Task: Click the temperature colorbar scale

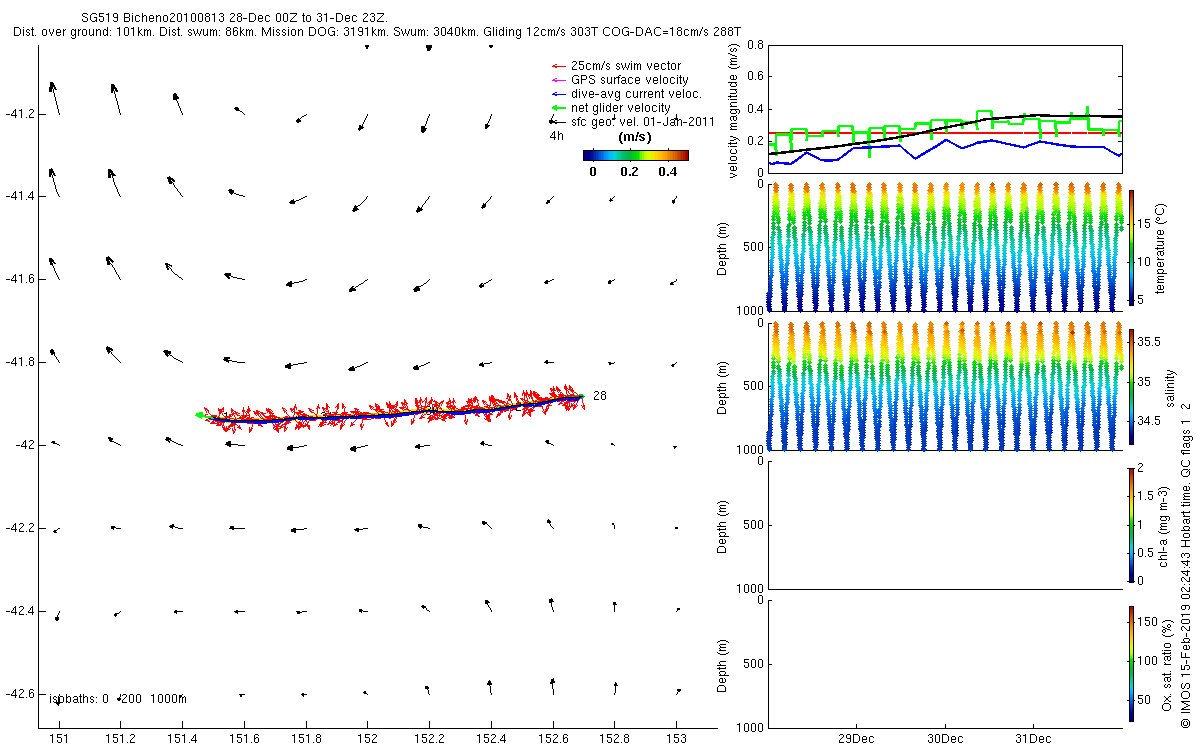Action: pyautogui.click(x=1131, y=247)
